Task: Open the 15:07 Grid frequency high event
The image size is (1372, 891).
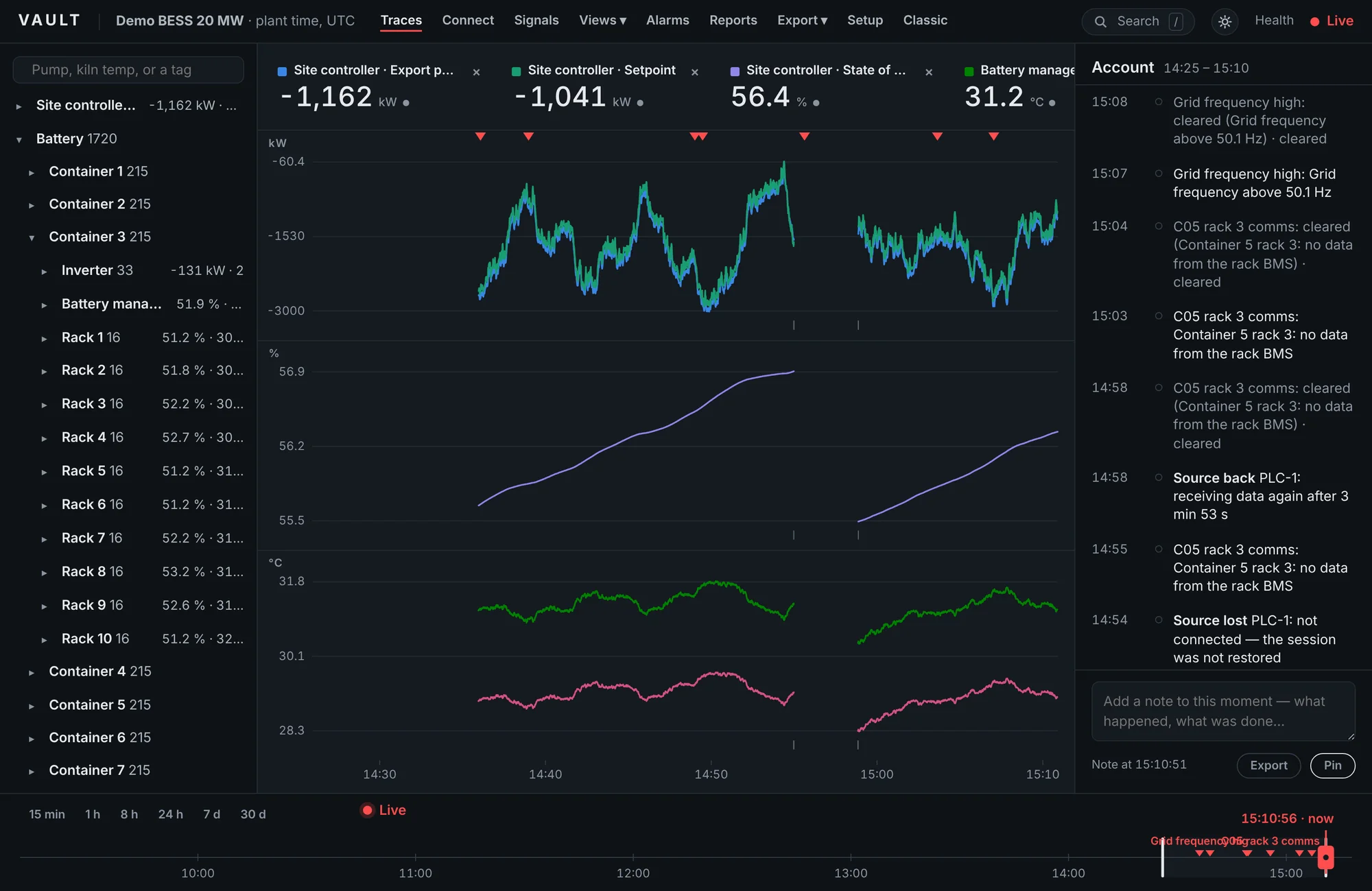Action: pyautogui.click(x=1223, y=183)
